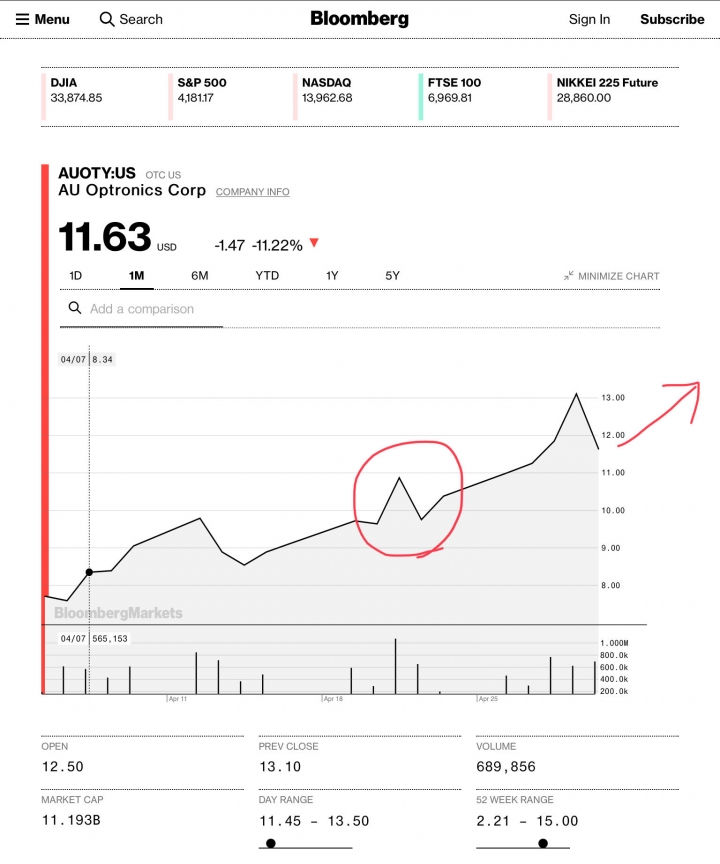Open the Company Info link
The width and height of the screenshot is (720, 864).
(252, 192)
